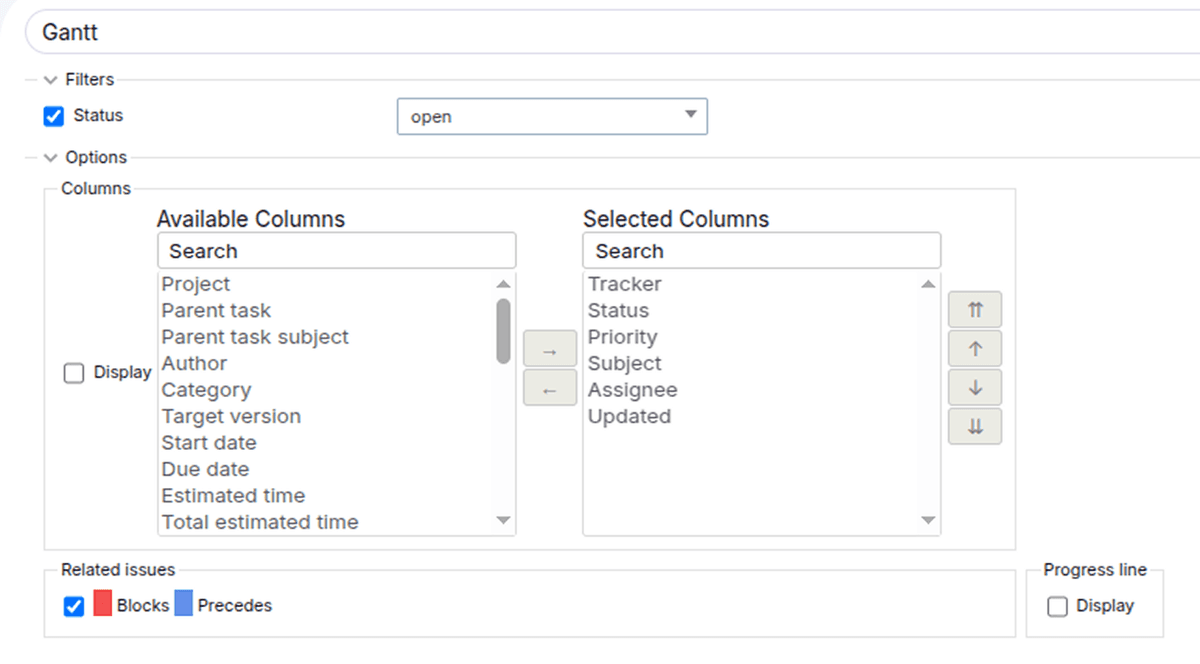Viewport: 1200px width, 664px height.
Task: Enable the Progress line Display checkbox
Action: [x=1058, y=606]
